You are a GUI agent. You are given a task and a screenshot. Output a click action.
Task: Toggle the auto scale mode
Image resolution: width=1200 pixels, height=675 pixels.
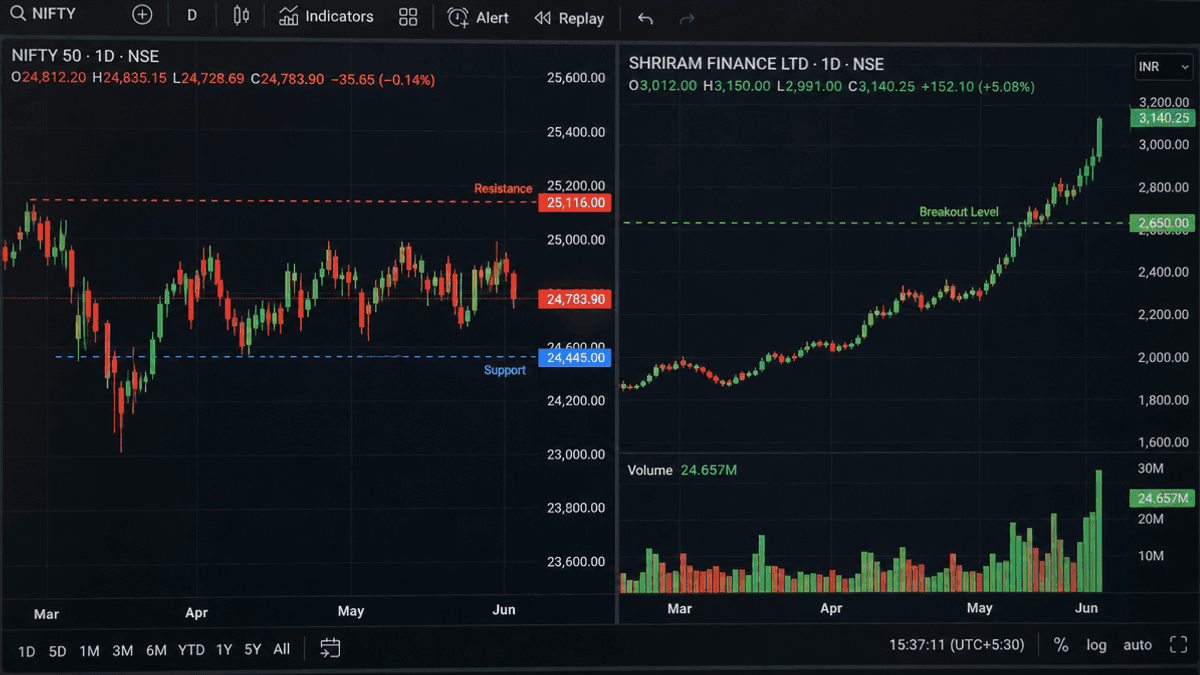[x=1138, y=645]
